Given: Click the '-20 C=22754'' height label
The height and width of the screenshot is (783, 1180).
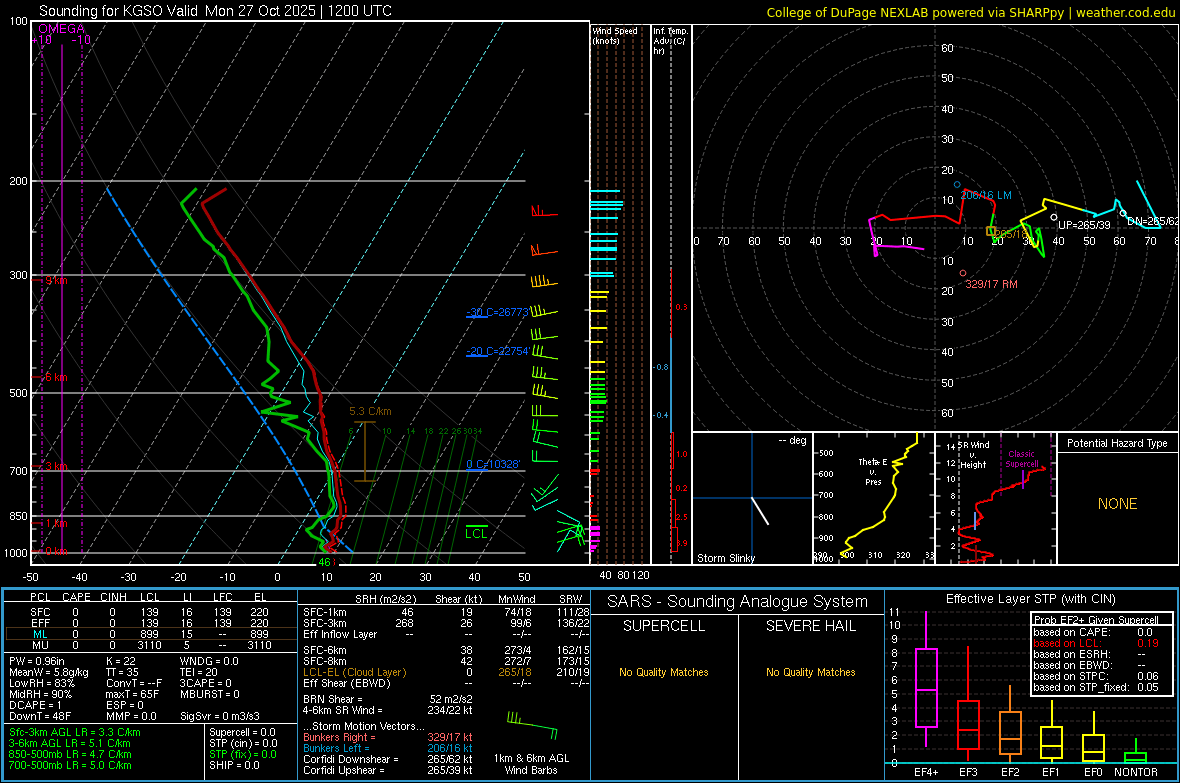Looking at the screenshot, I should 498,351.
